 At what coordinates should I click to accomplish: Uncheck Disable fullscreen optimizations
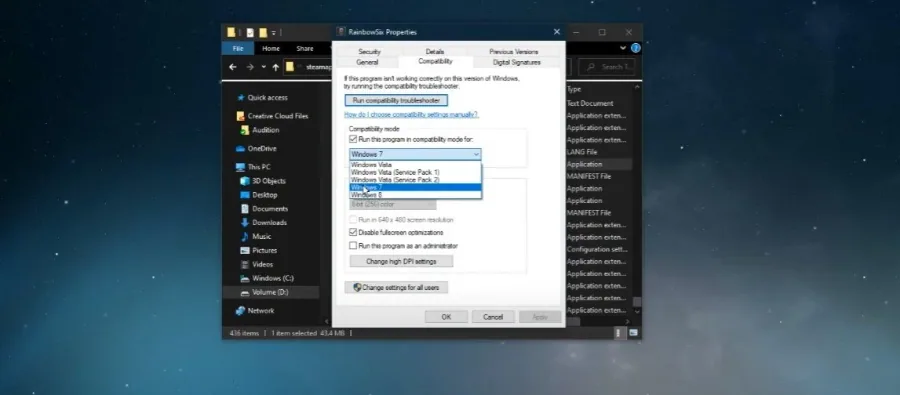pos(353,233)
